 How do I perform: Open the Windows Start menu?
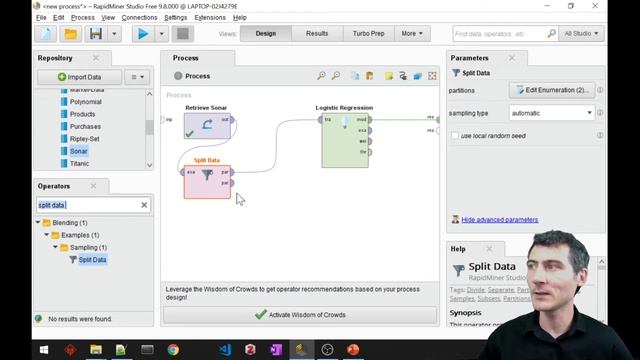44,350
